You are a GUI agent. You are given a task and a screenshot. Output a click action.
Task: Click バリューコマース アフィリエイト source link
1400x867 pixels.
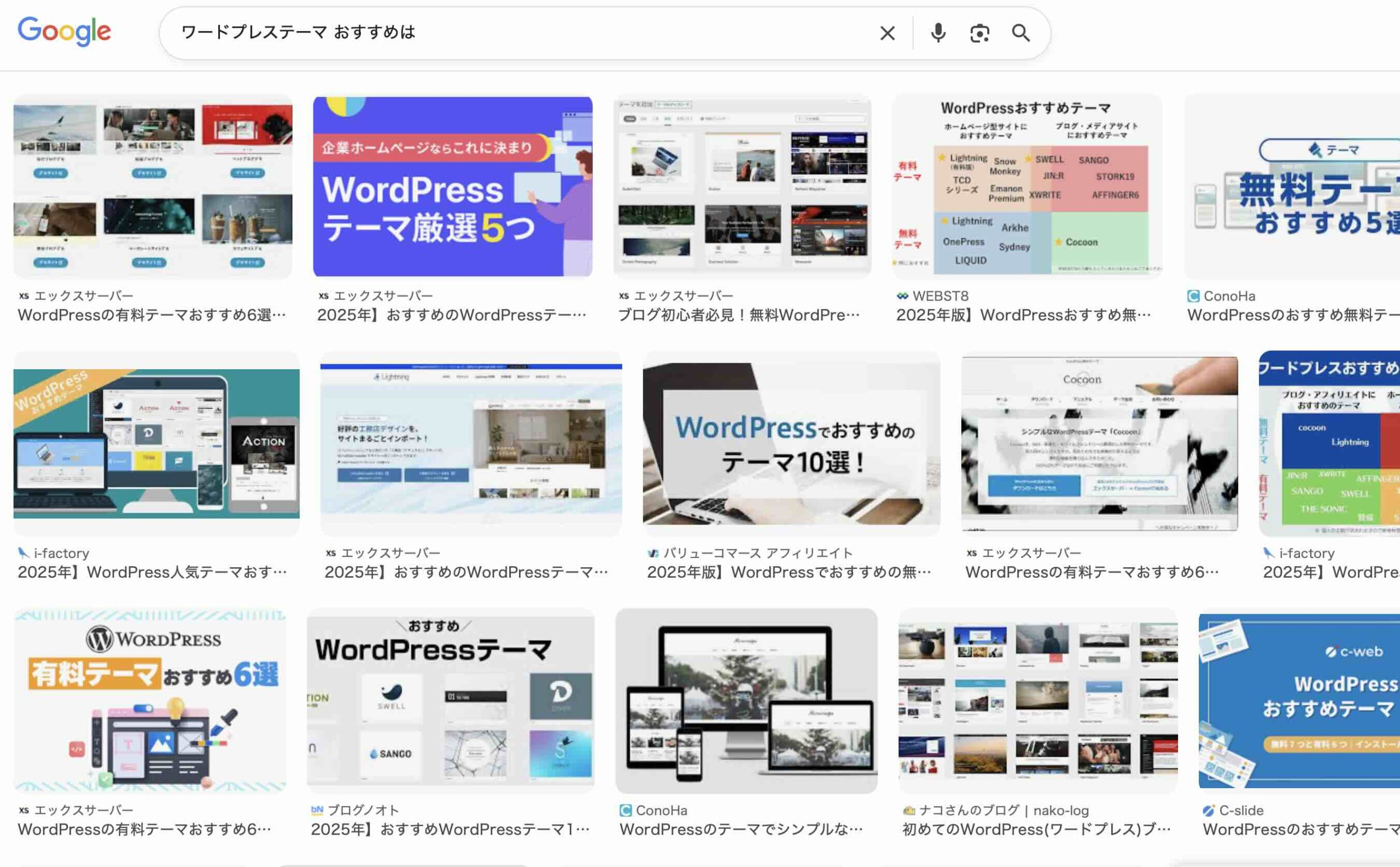coord(758,553)
